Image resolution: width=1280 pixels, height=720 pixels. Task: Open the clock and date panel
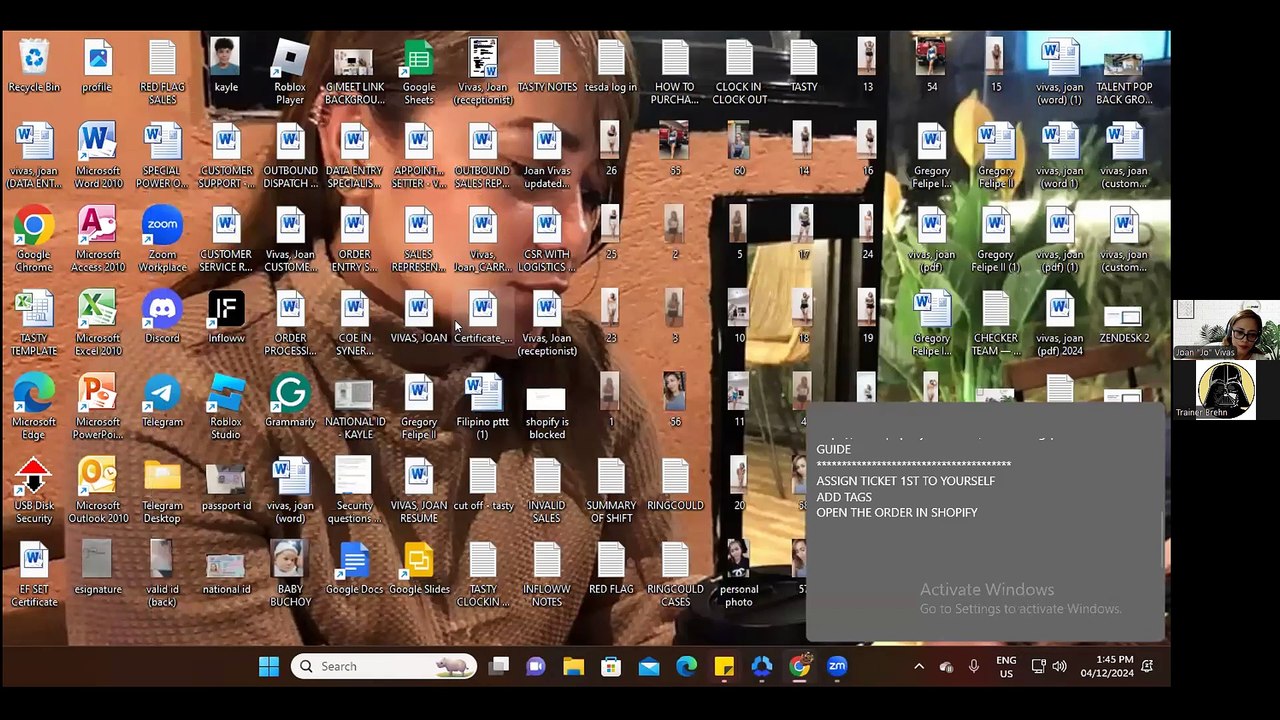(x=1114, y=667)
